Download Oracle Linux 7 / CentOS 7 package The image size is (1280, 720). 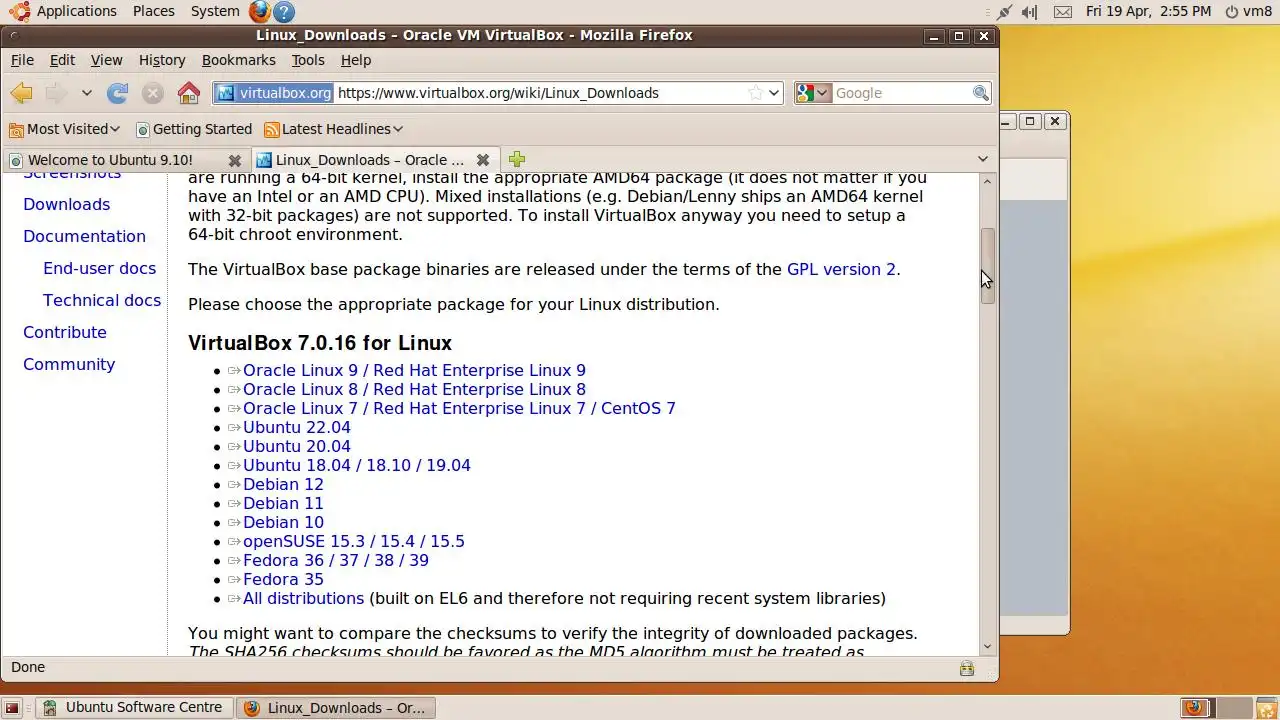(x=459, y=408)
